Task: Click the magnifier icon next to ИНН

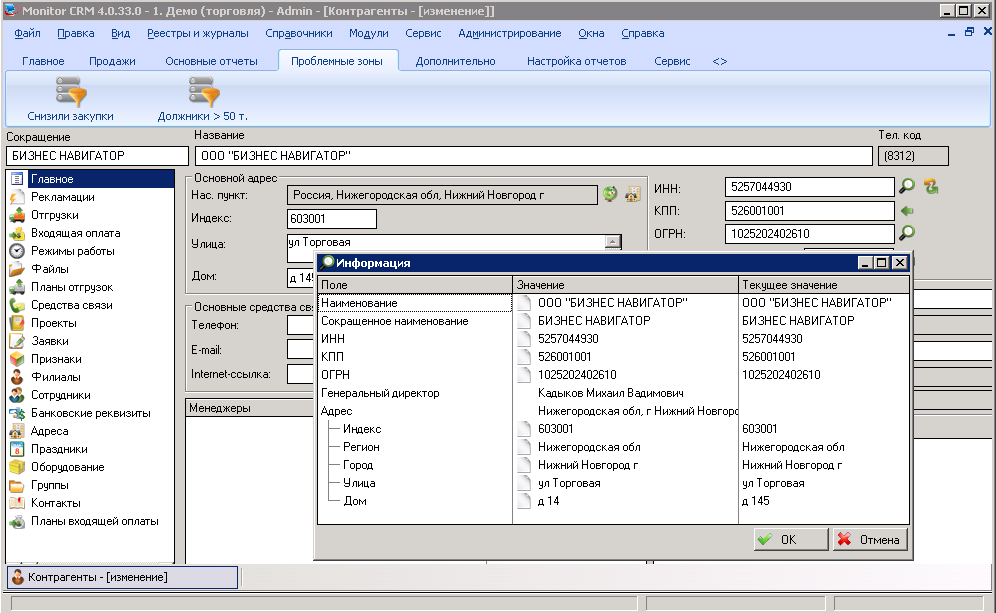Action: click(x=907, y=186)
